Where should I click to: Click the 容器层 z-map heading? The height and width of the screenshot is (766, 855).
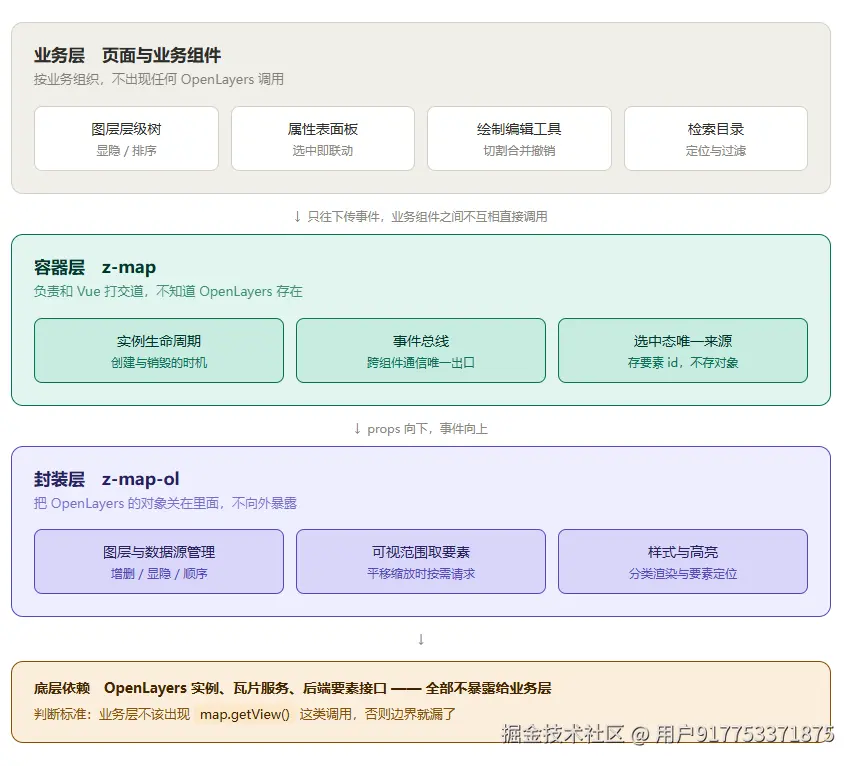pyautogui.click(x=95, y=267)
